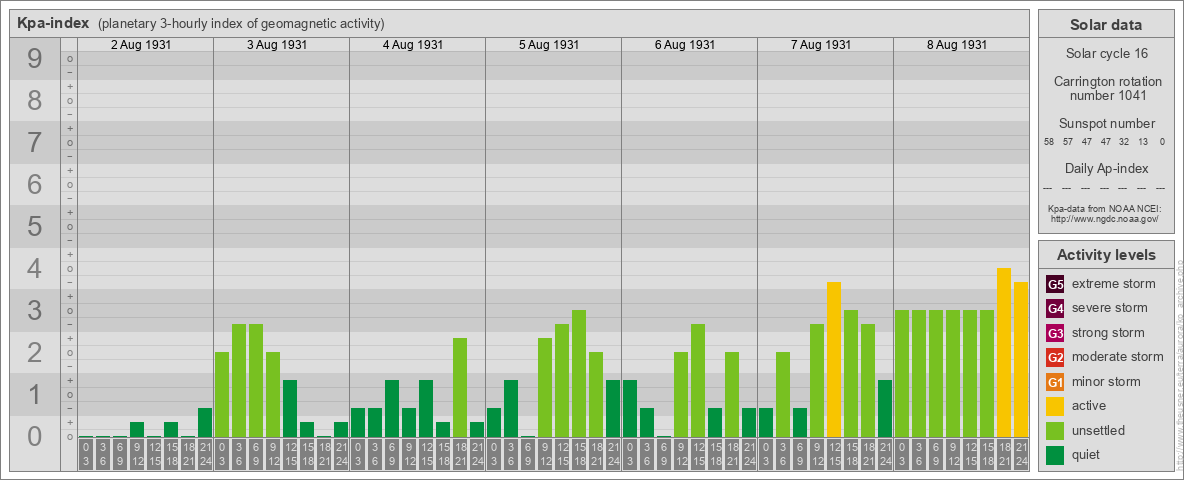This screenshot has height=480, width=1184.
Task: Click the Kp scale value 0
Action: (35, 436)
